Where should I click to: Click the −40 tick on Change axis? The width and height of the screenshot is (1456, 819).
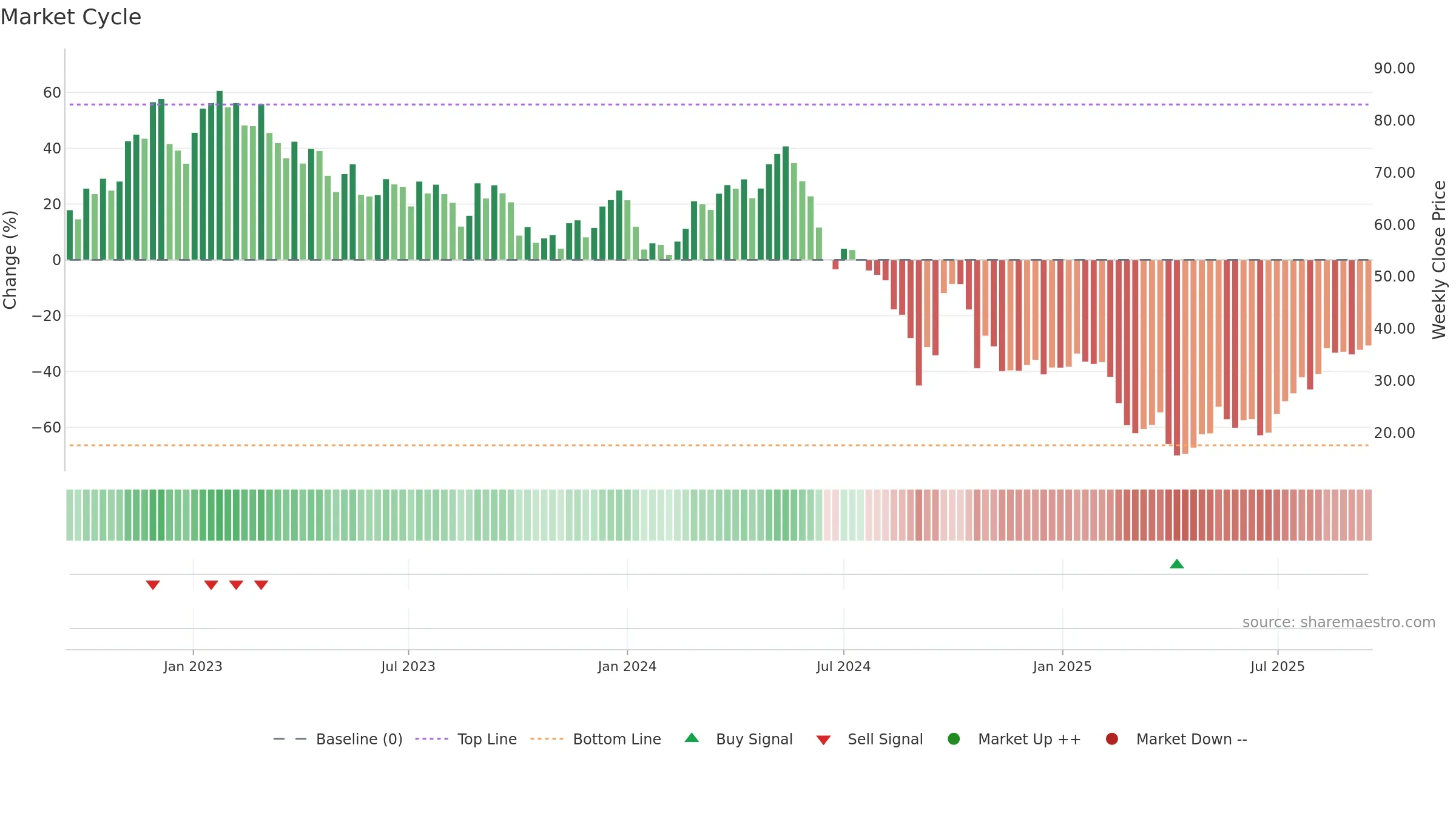pyautogui.click(x=47, y=372)
